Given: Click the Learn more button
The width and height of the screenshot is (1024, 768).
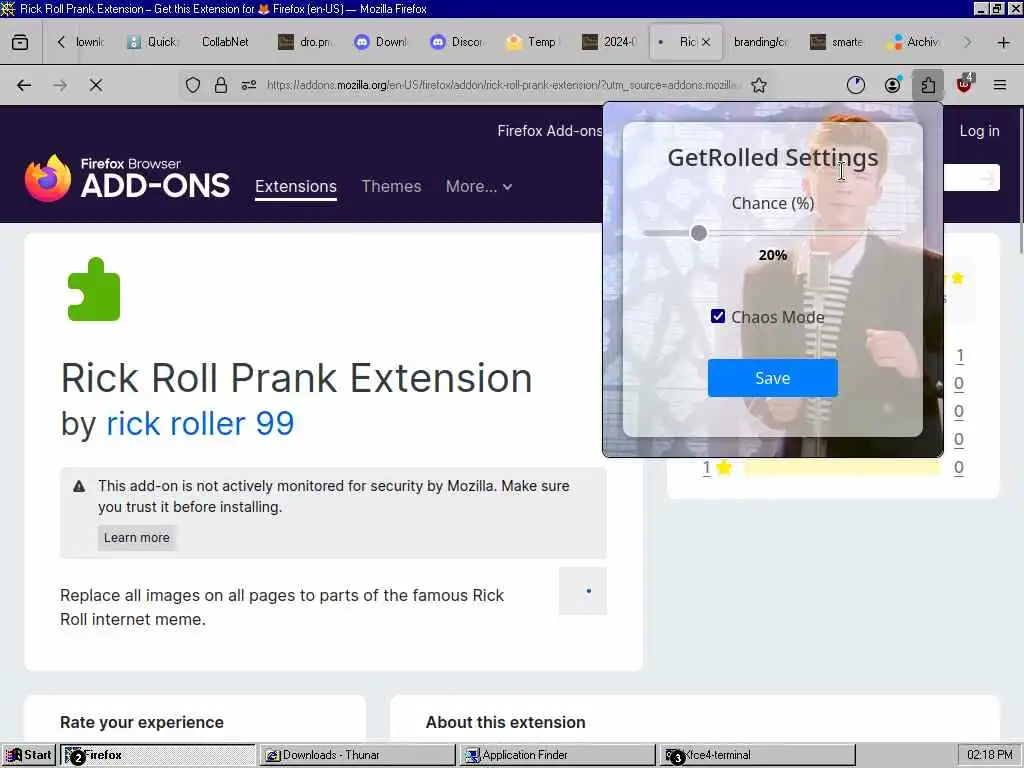Looking at the screenshot, I should pyautogui.click(x=136, y=537).
